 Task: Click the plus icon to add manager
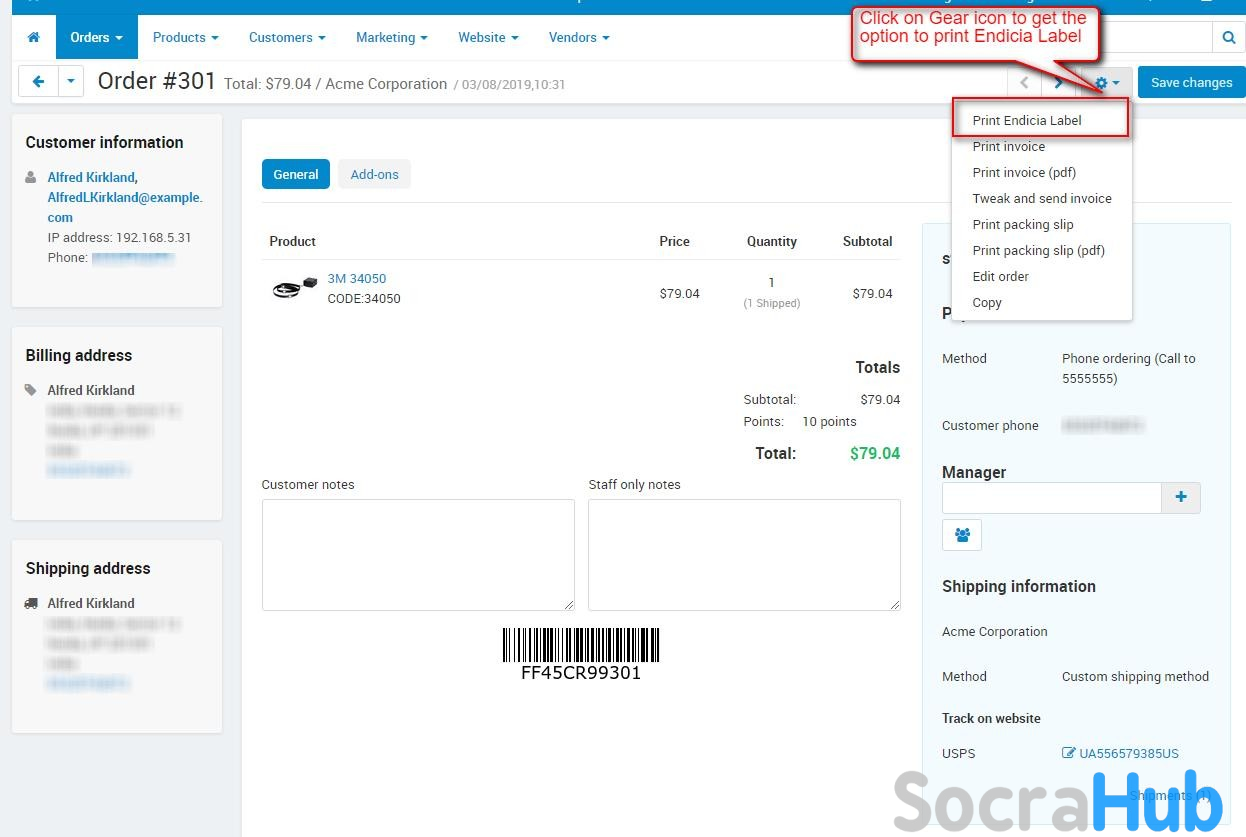(x=1180, y=497)
